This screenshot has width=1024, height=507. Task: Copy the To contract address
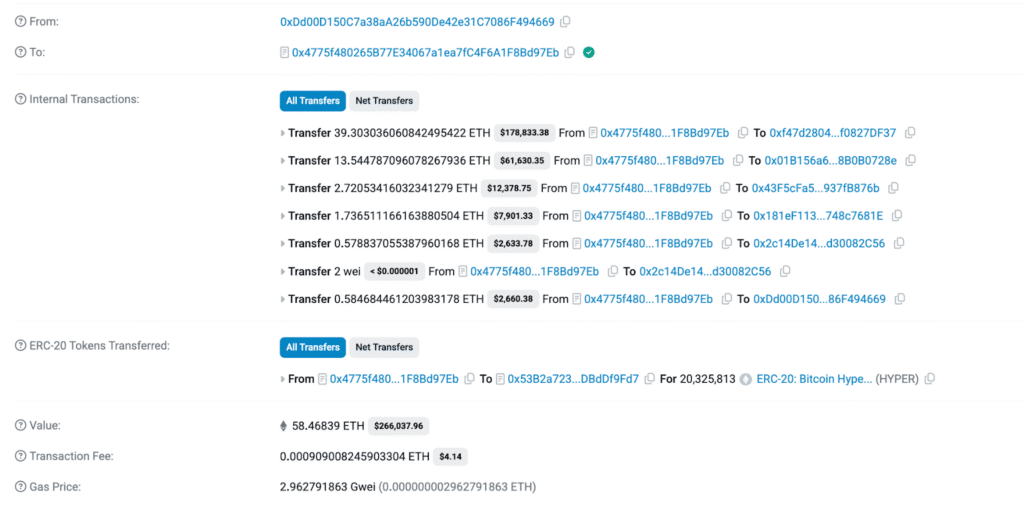570,52
